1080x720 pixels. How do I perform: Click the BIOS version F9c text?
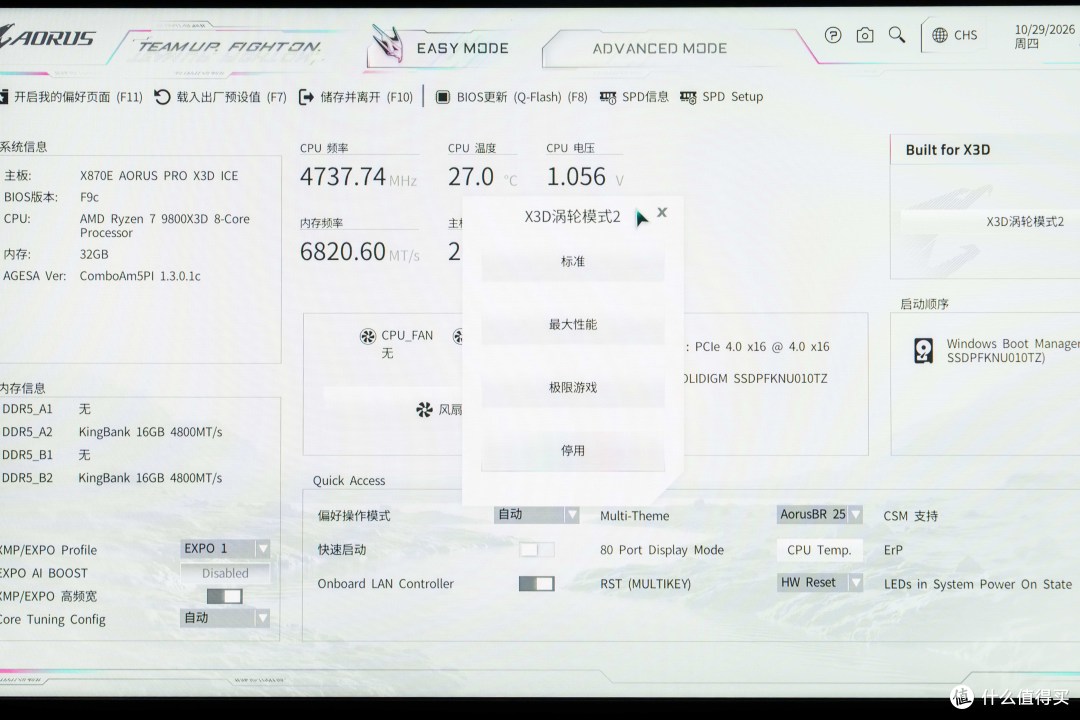coord(89,197)
